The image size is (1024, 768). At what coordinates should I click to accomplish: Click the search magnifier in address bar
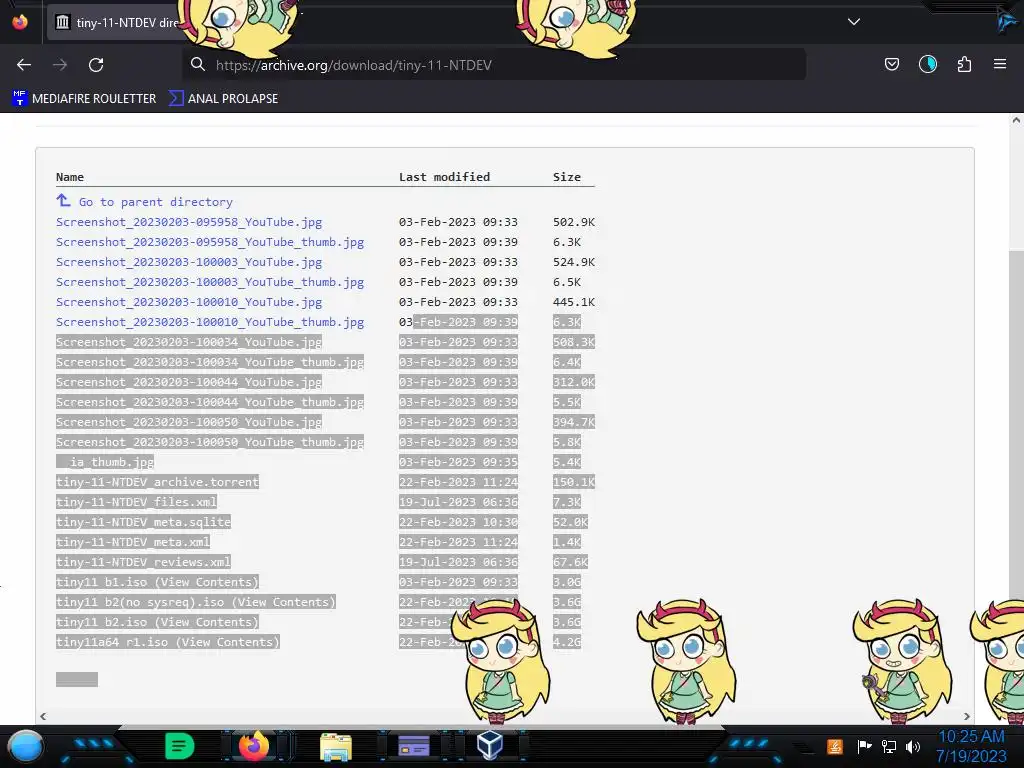[x=198, y=64]
